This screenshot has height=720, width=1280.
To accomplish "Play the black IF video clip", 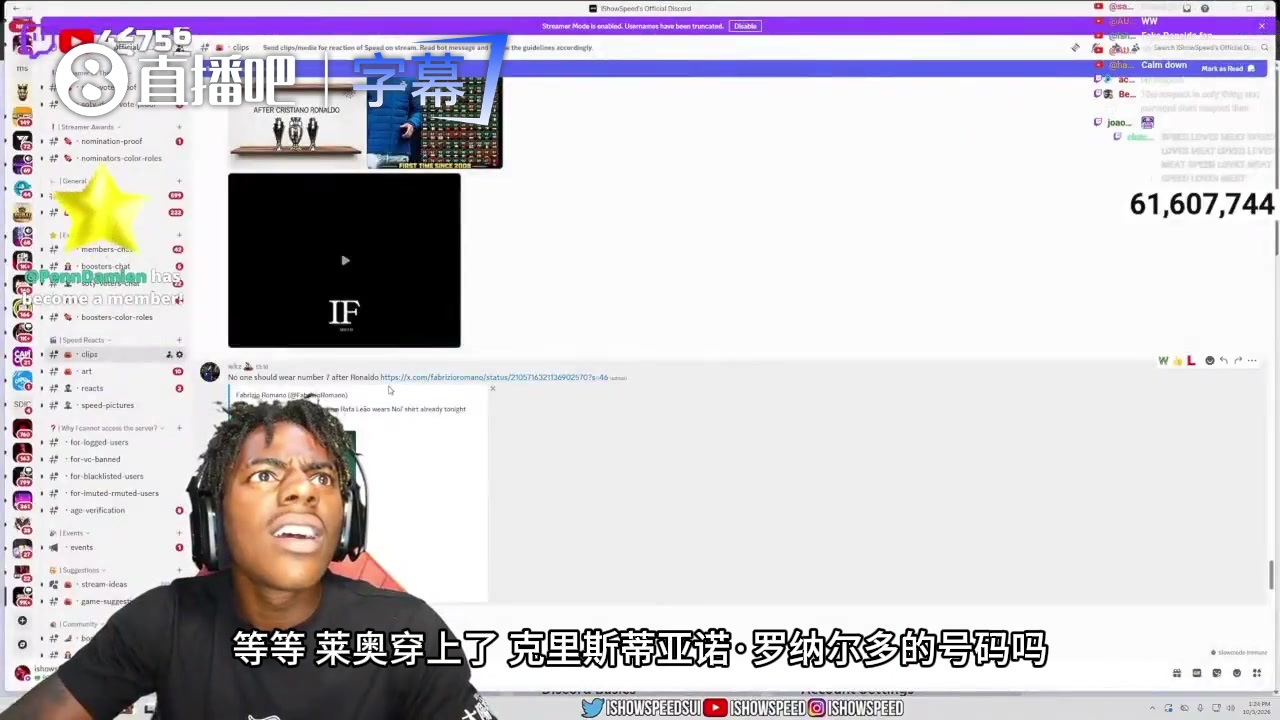I will click(x=344, y=260).
